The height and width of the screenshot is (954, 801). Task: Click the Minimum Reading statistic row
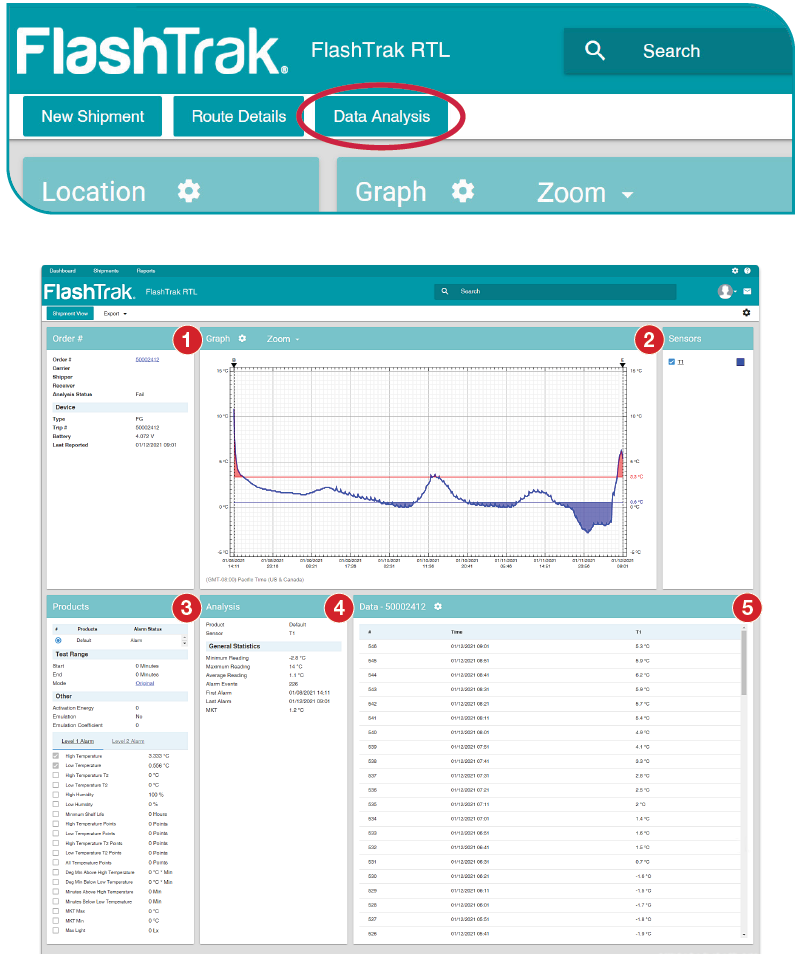coord(272,658)
